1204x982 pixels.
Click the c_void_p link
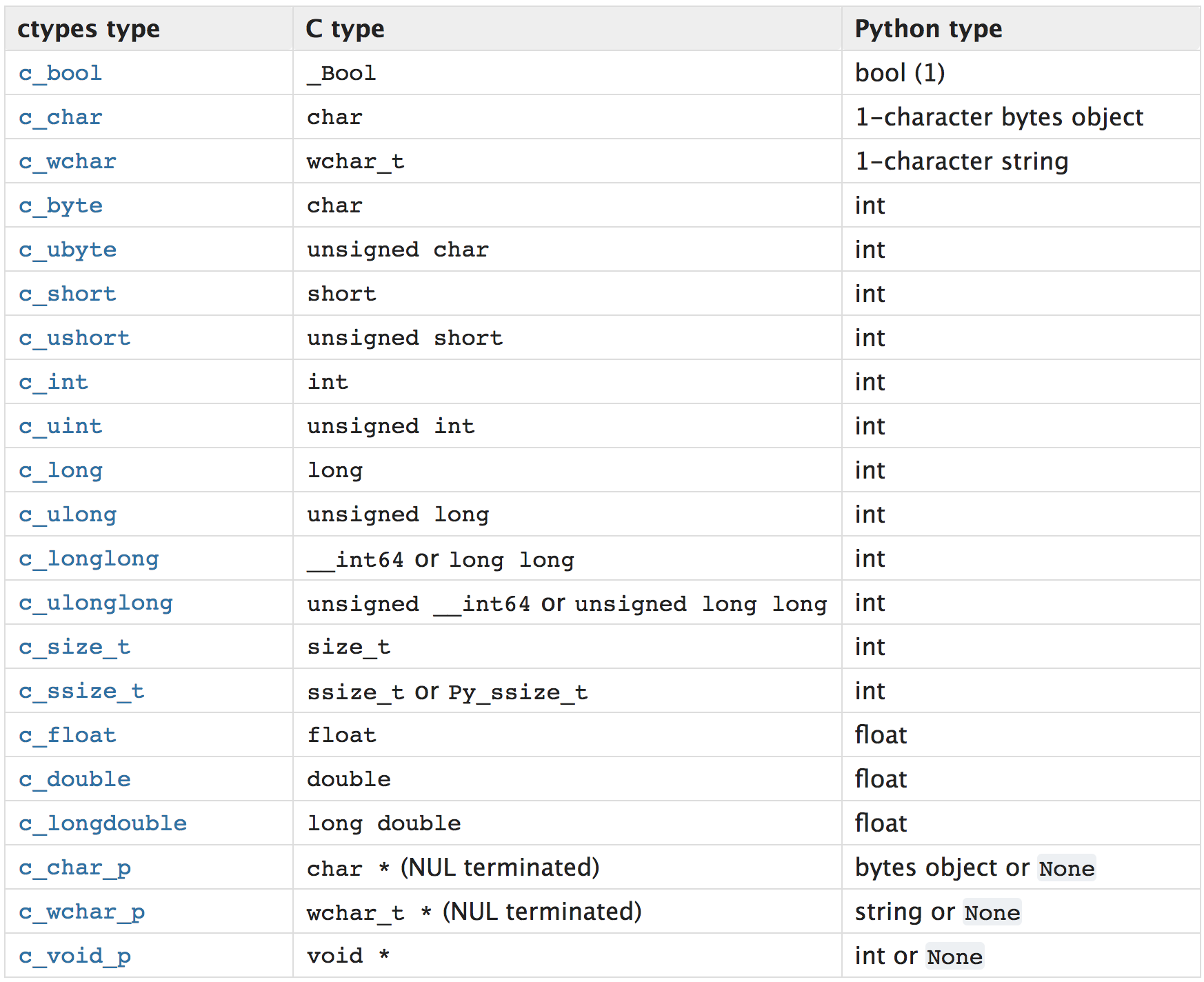point(74,956)
